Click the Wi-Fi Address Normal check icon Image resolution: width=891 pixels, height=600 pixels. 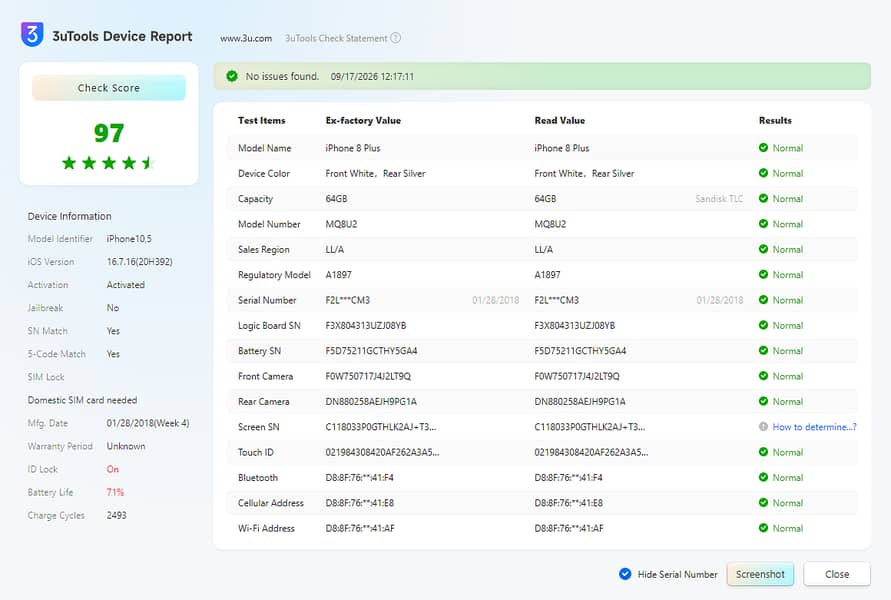(763, 528)
